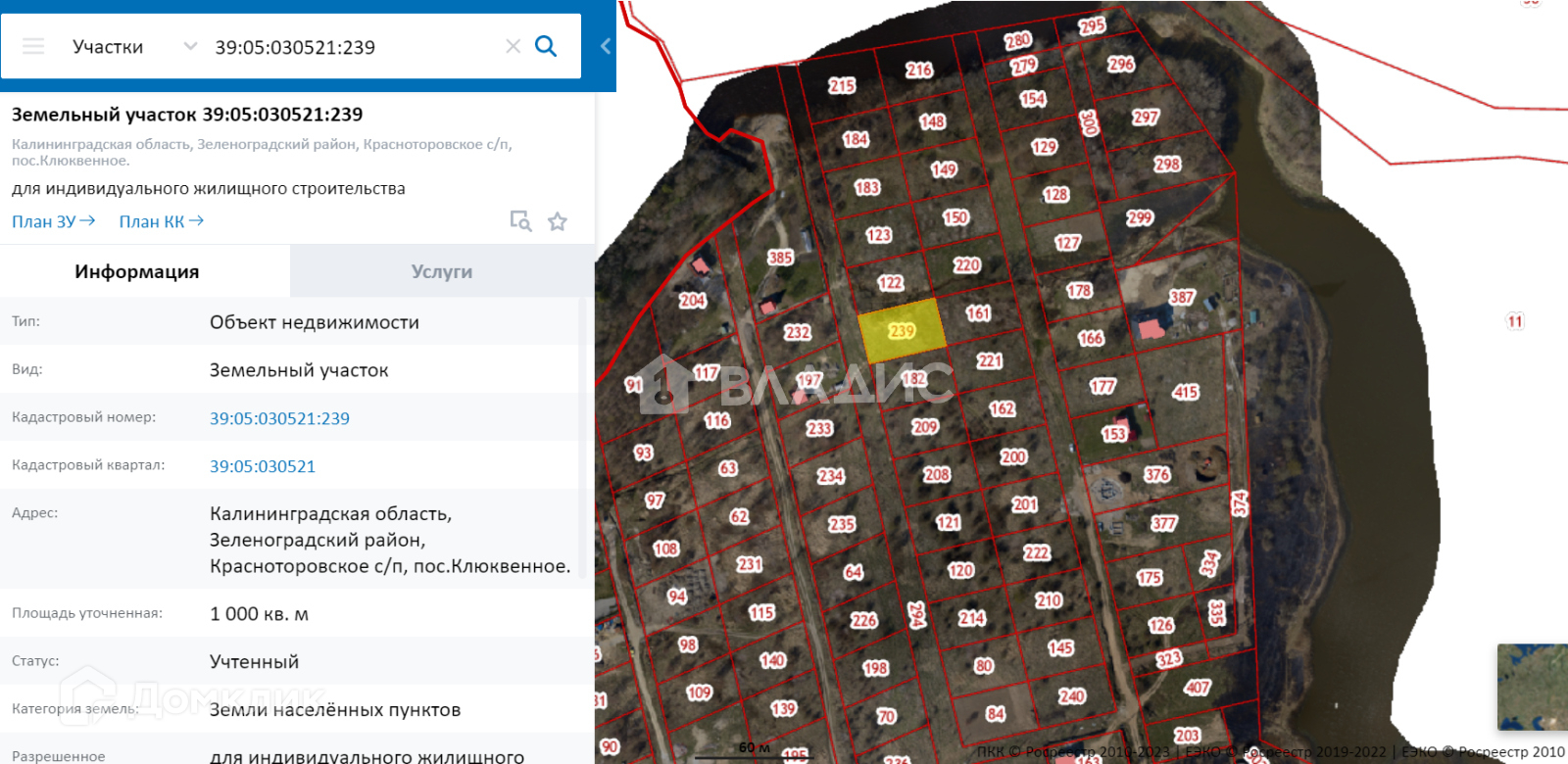1568x764 pixels.
Task: Click the Земли населённых пунктов category value
Action: [x=335, y=710]
